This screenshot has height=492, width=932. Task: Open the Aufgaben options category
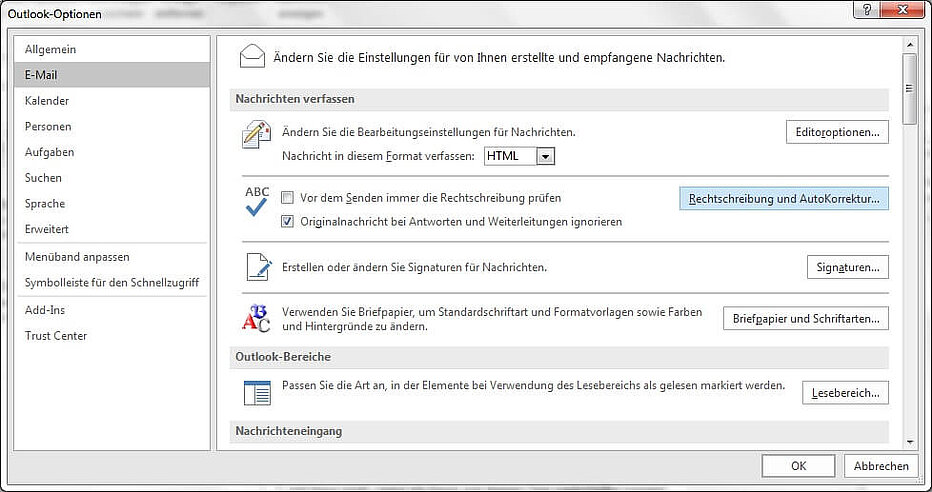(112, 152)
